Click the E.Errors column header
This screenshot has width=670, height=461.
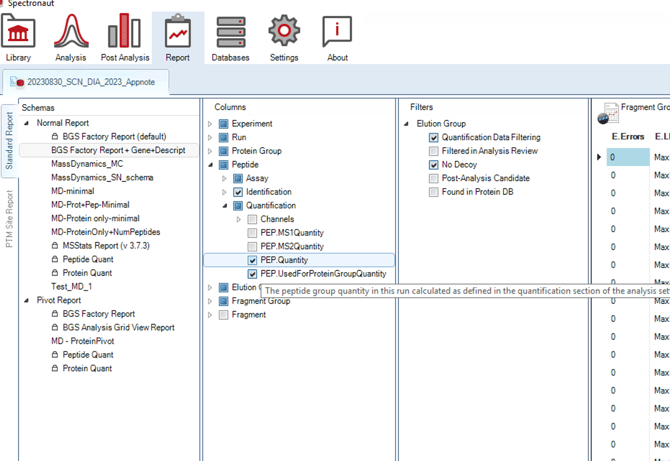627,136
